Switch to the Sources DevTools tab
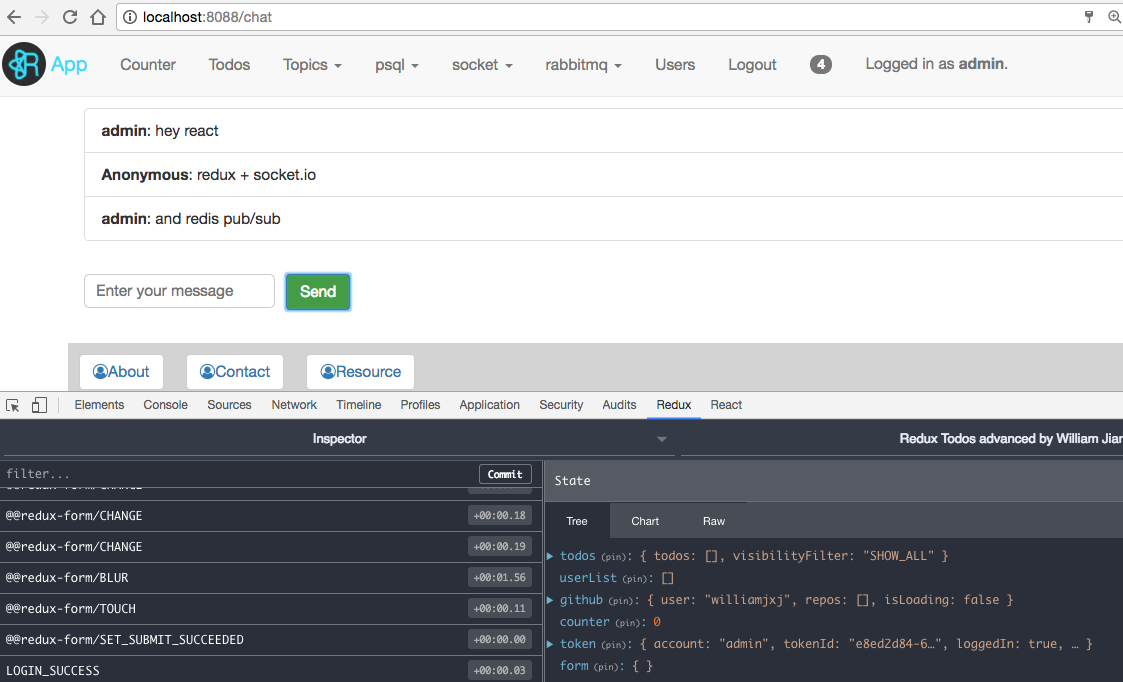 (229, 405)
